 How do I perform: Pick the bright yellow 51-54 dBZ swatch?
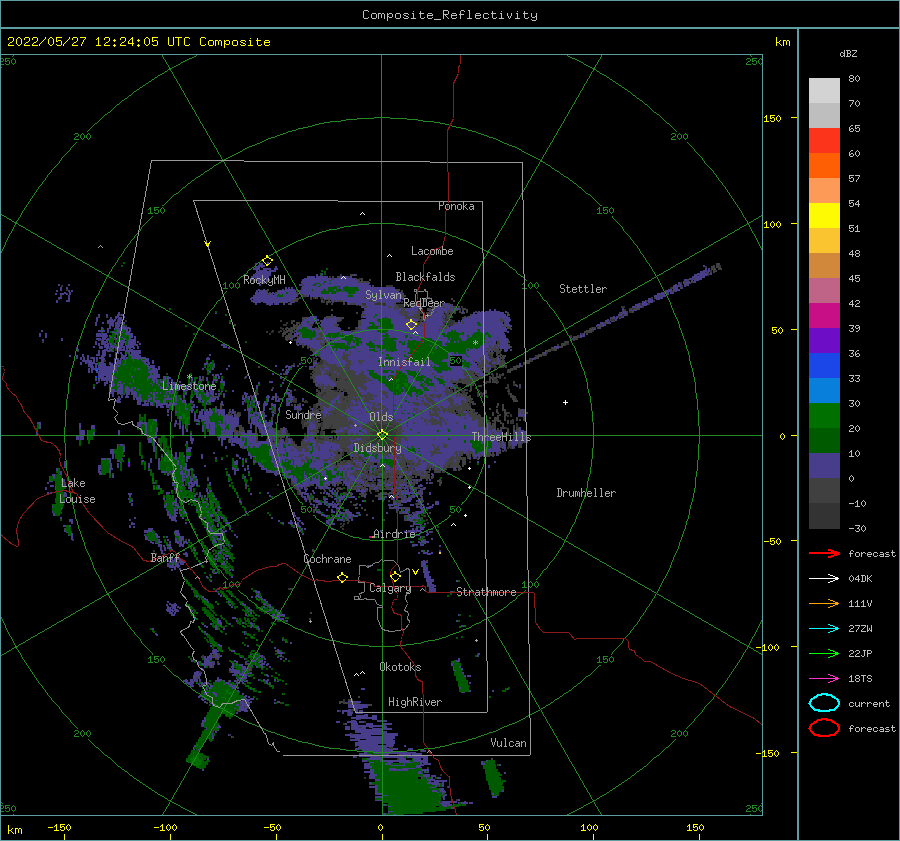[824, 216]
